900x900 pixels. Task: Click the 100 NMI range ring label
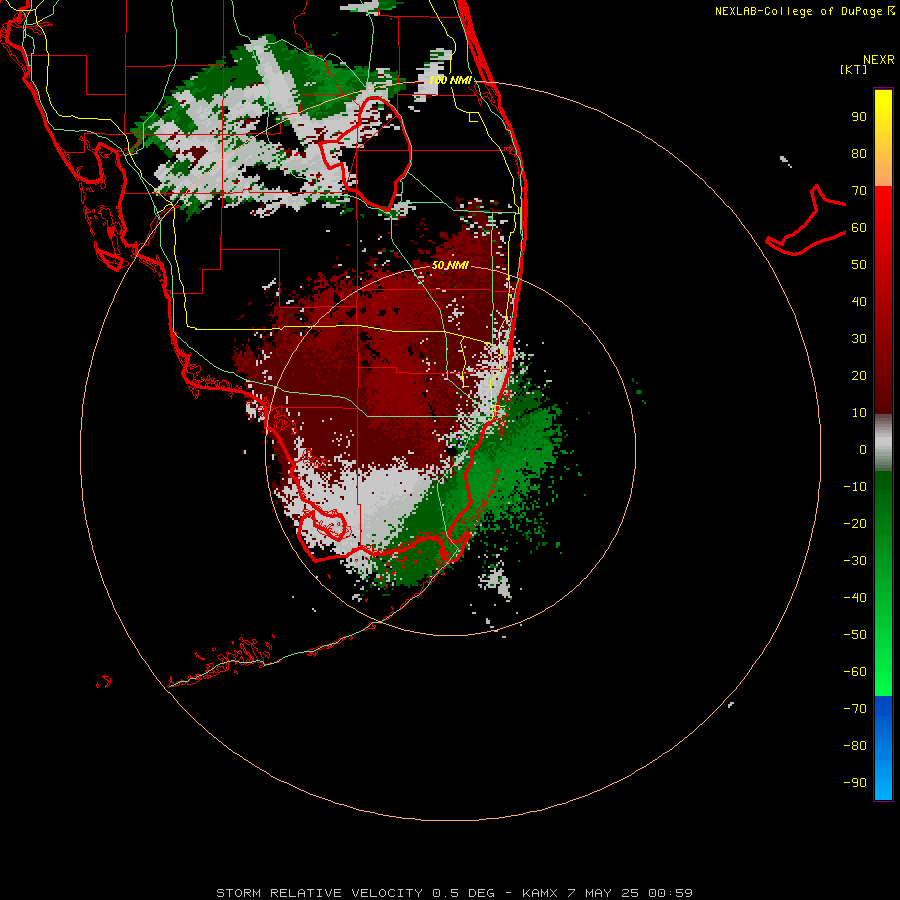click(x=451, y=80)
